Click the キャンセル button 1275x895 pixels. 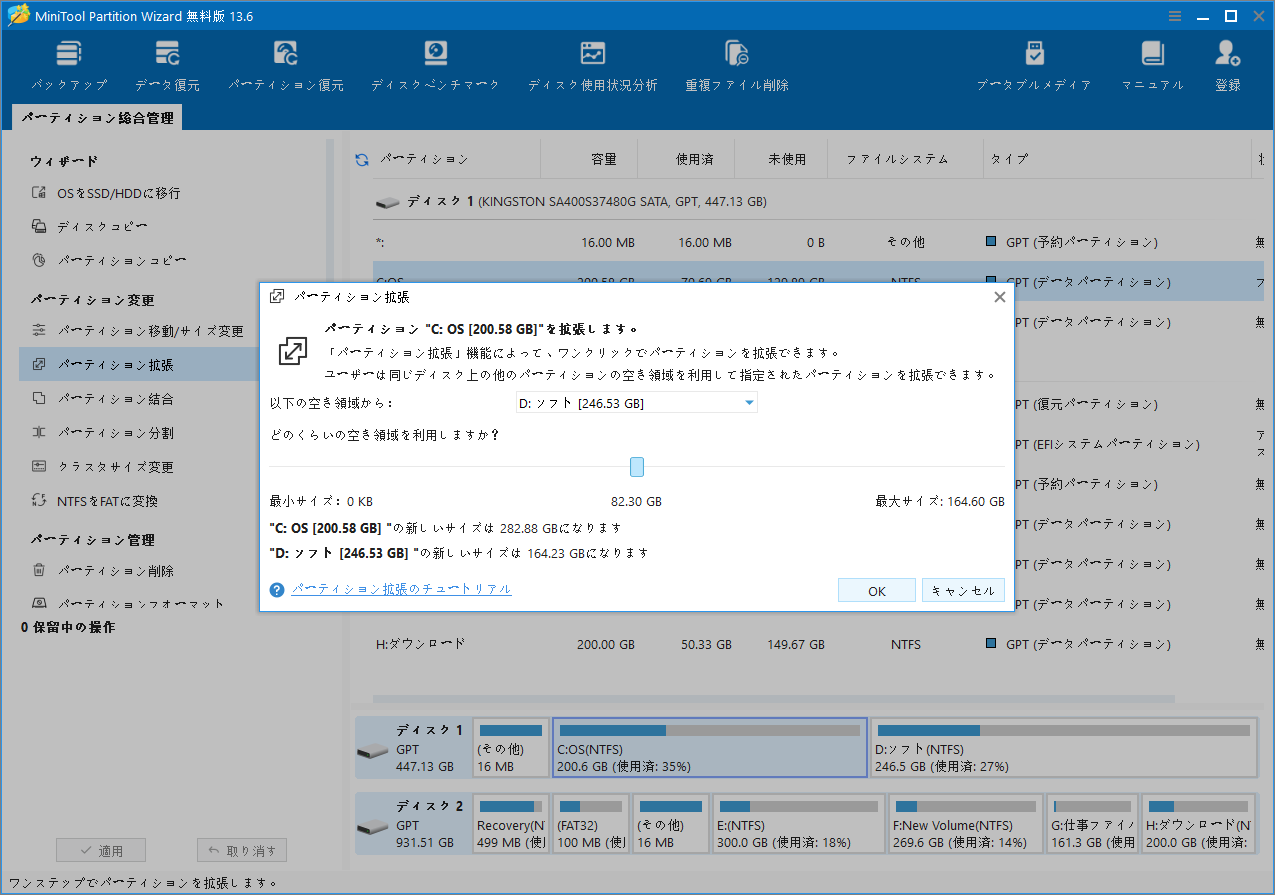[963, 591]
